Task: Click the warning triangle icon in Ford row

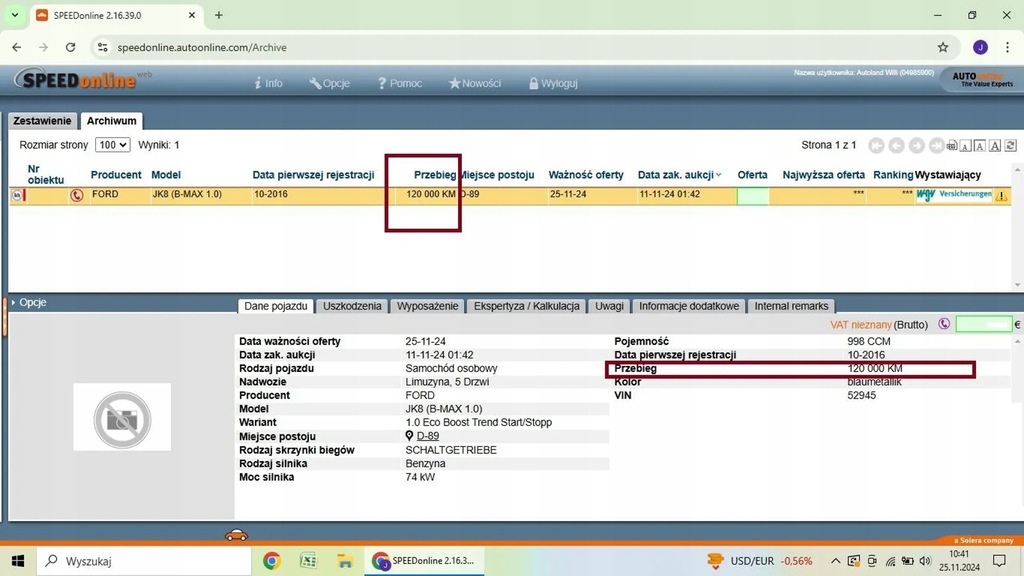Action: 1001,196
